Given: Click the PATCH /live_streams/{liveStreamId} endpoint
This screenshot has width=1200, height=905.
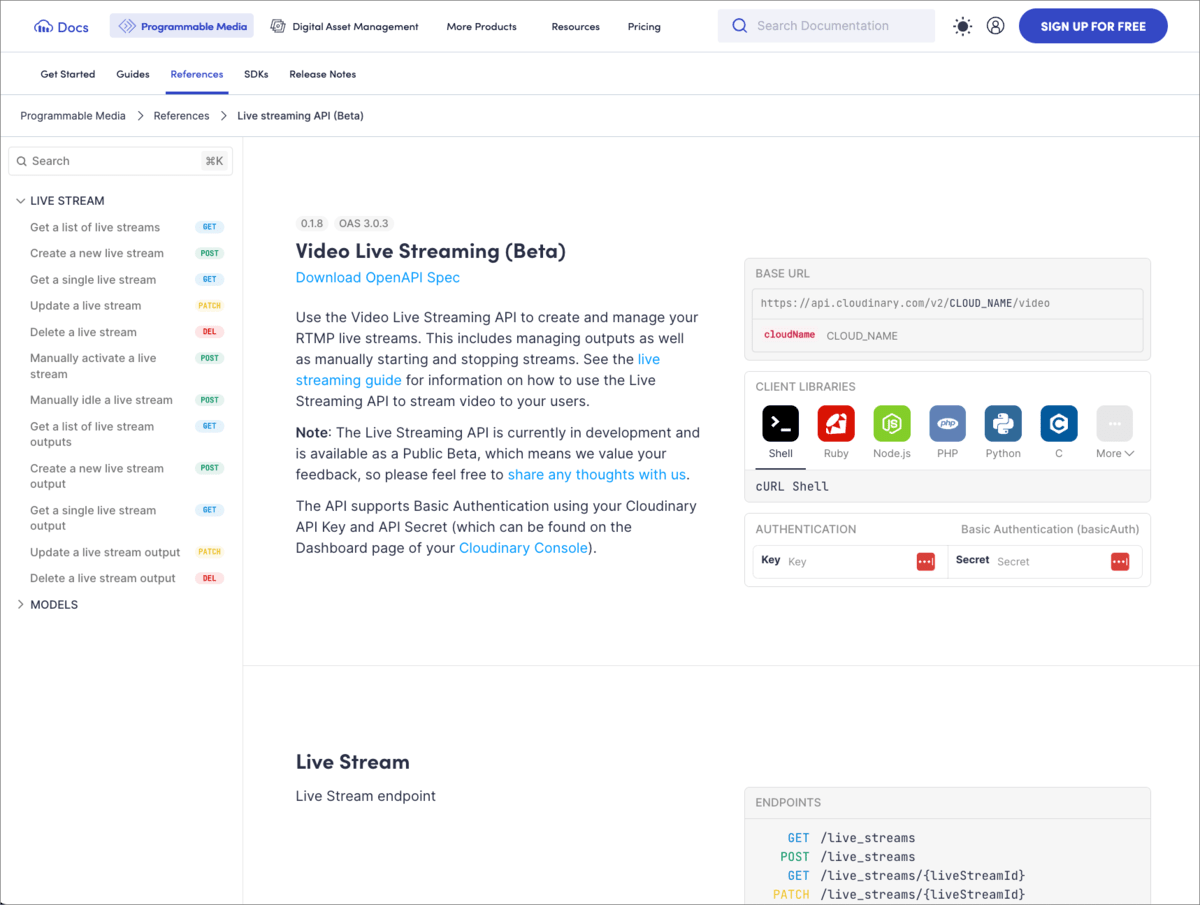Looking at the screenshot, I should 899,895.
